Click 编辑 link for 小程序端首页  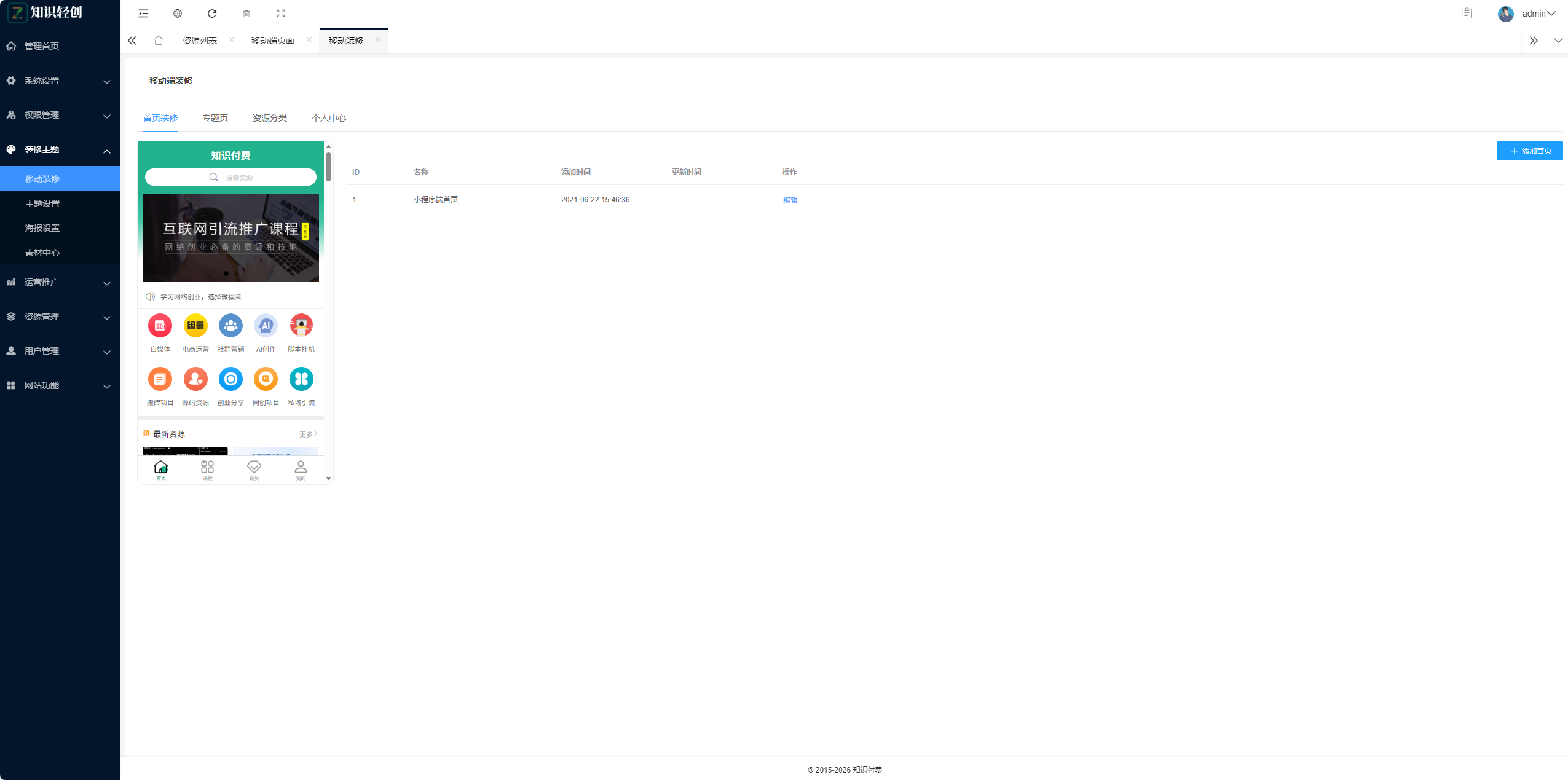pyautogui.click(x=790, y=200)
